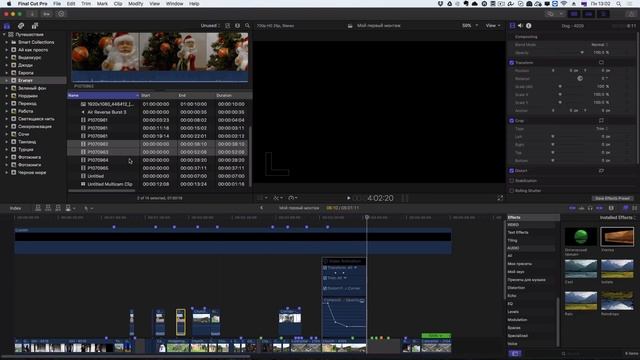Enable the Rolling Shutter checkbox
The height and width of the screenshot is (360, 640).
[x=511, y=191]
